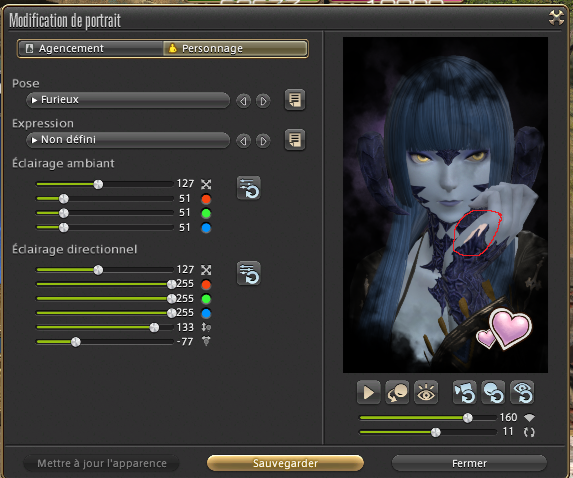Click ambient green color dot
Viewport: 573px width, 478px height.
(206, 213)
